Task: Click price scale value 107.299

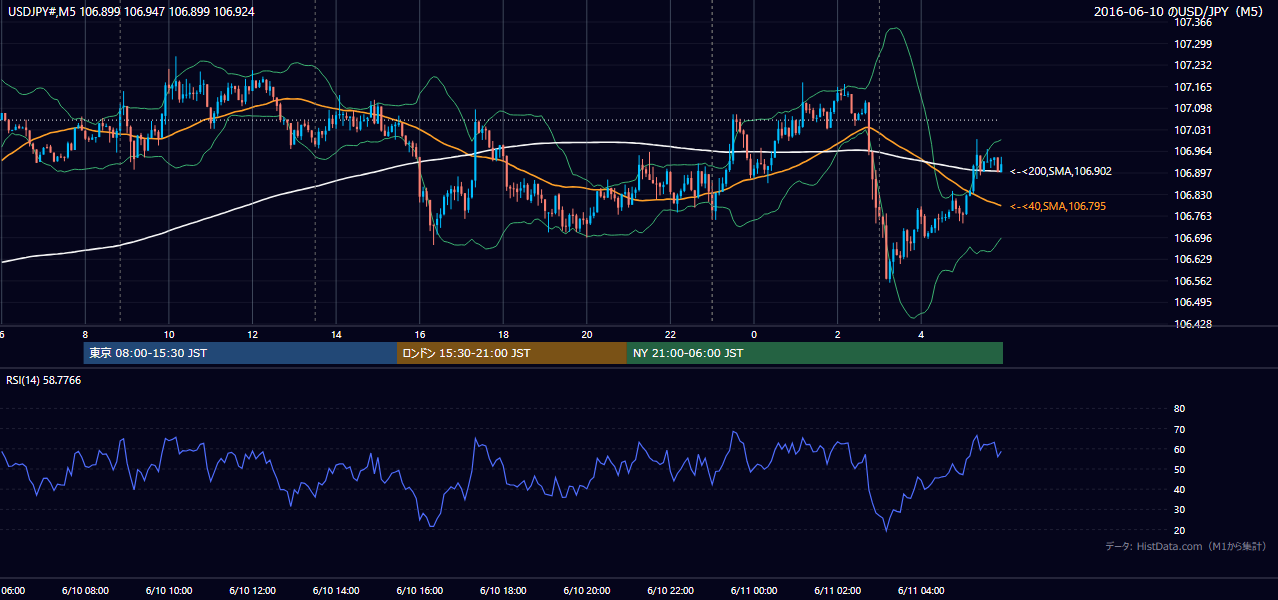Action: click(x=1194, y=44)
